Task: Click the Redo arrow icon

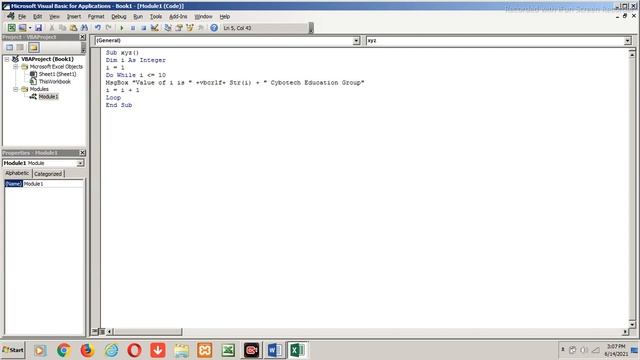Action: click(x=108, y=28)
